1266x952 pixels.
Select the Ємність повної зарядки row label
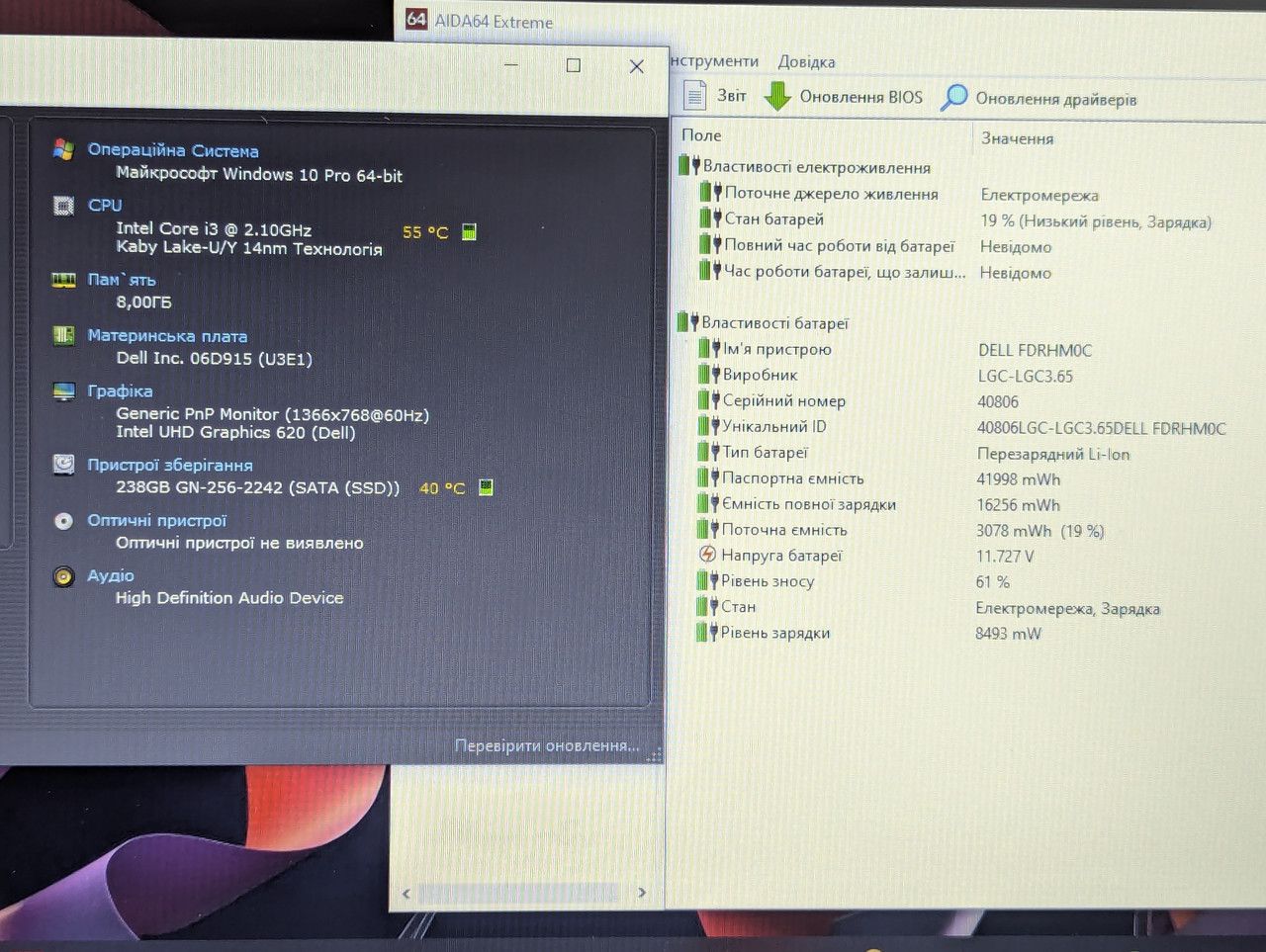[x=809, y=504]
